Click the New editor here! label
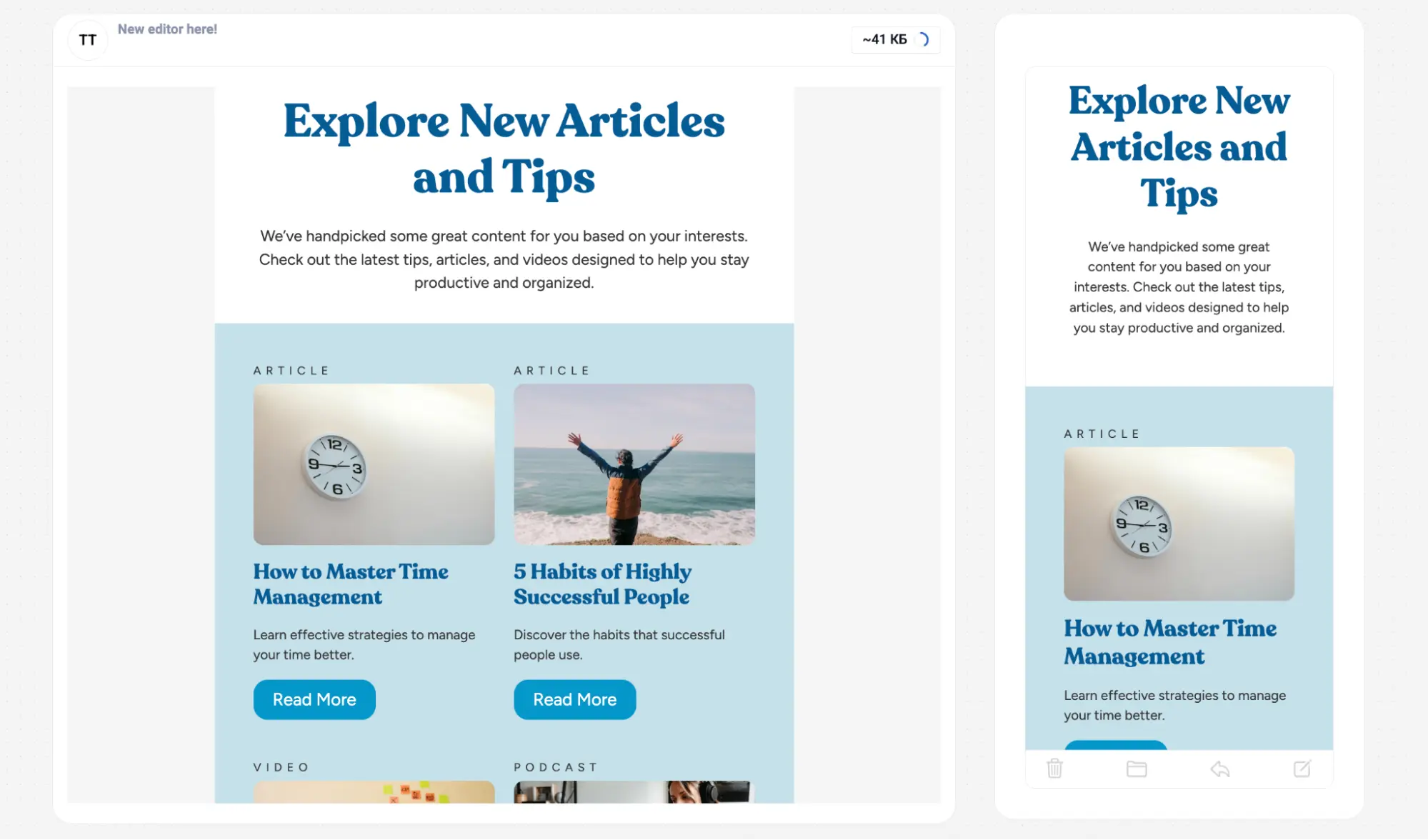The image size is (1428, 840). click(x=167, y=29)
